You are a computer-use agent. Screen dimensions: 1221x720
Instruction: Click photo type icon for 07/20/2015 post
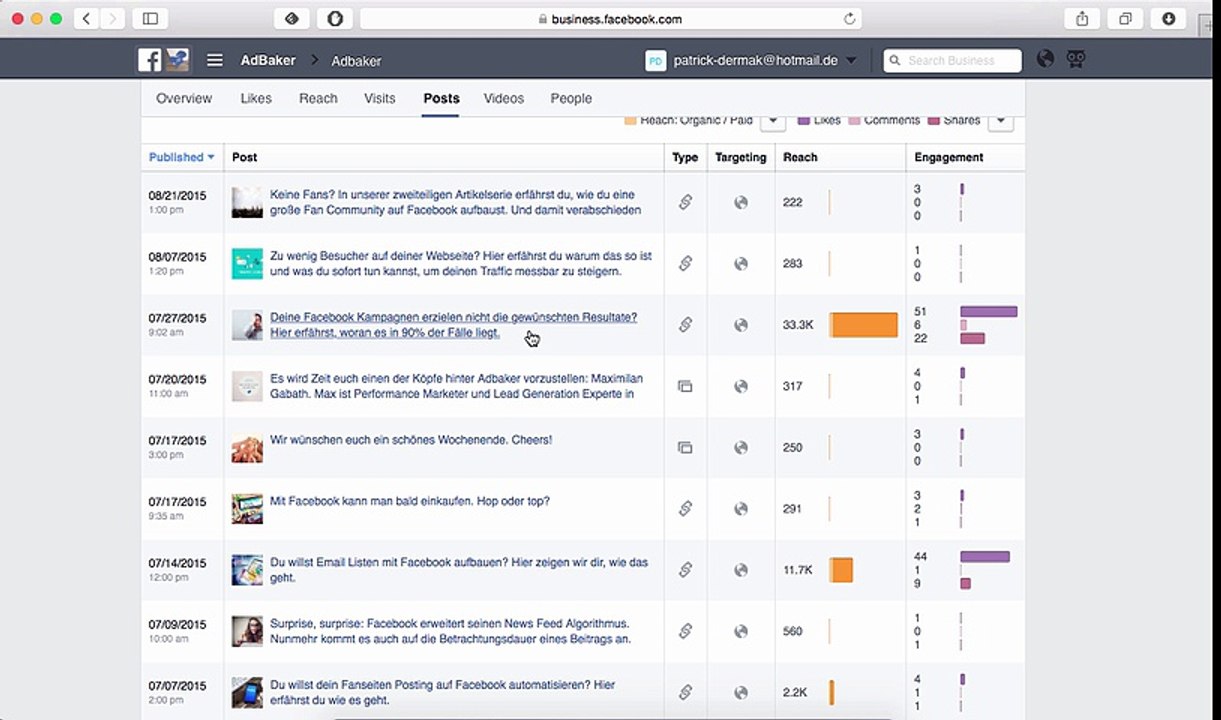[x=685, y=386]
